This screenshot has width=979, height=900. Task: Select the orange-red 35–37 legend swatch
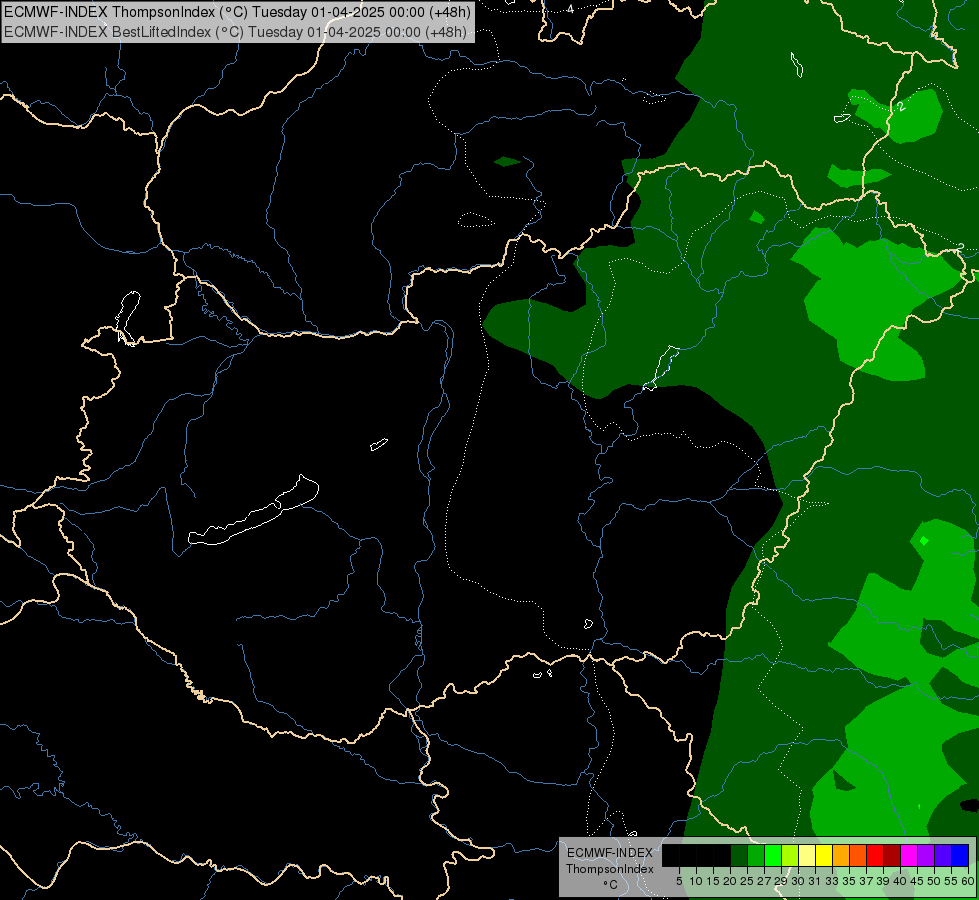(x=858, y=855)
